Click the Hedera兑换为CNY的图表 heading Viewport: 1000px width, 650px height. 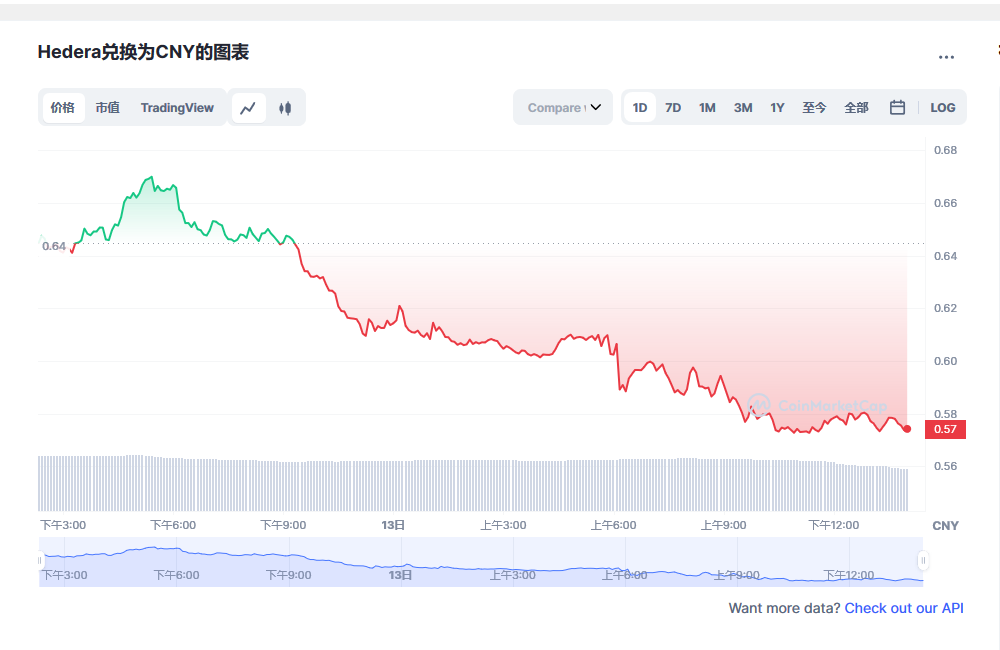pyautogui.click(x=143, y=52)
